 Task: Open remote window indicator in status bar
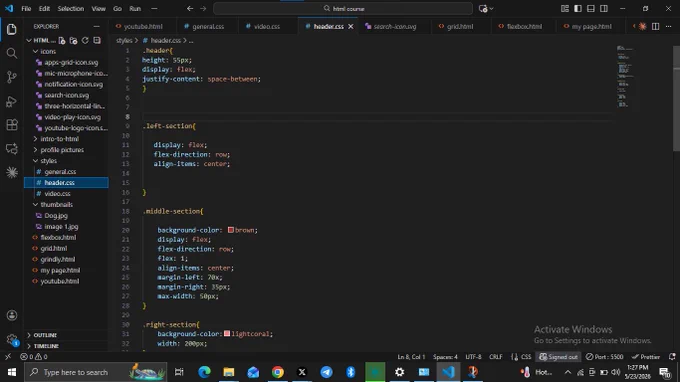(8, 357)
